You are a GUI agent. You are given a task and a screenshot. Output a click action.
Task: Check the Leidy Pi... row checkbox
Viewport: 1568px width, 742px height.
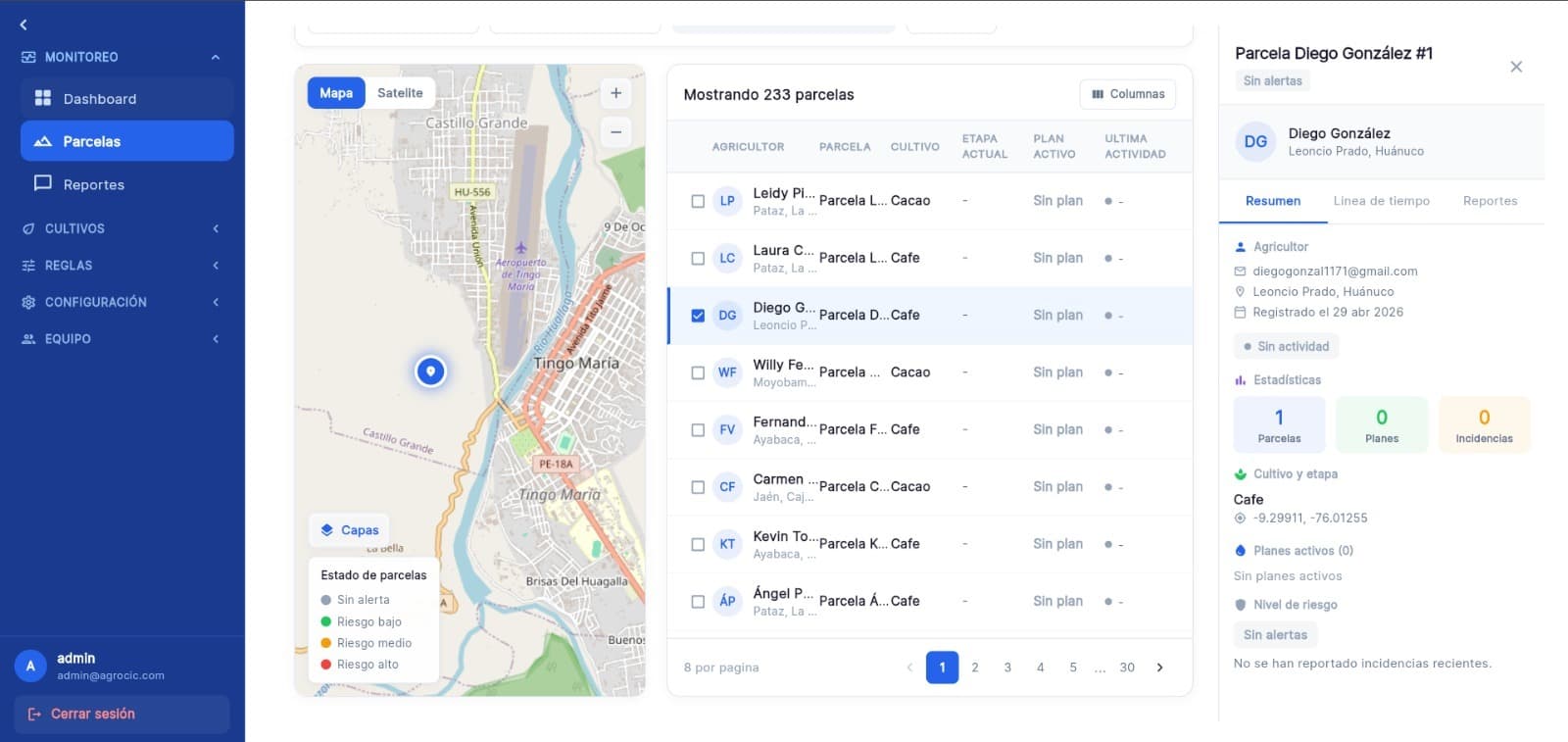pos(698,201)
